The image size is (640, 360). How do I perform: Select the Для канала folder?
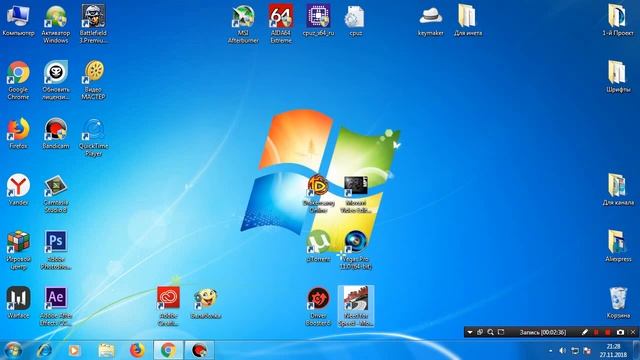[x=618, y=190]
